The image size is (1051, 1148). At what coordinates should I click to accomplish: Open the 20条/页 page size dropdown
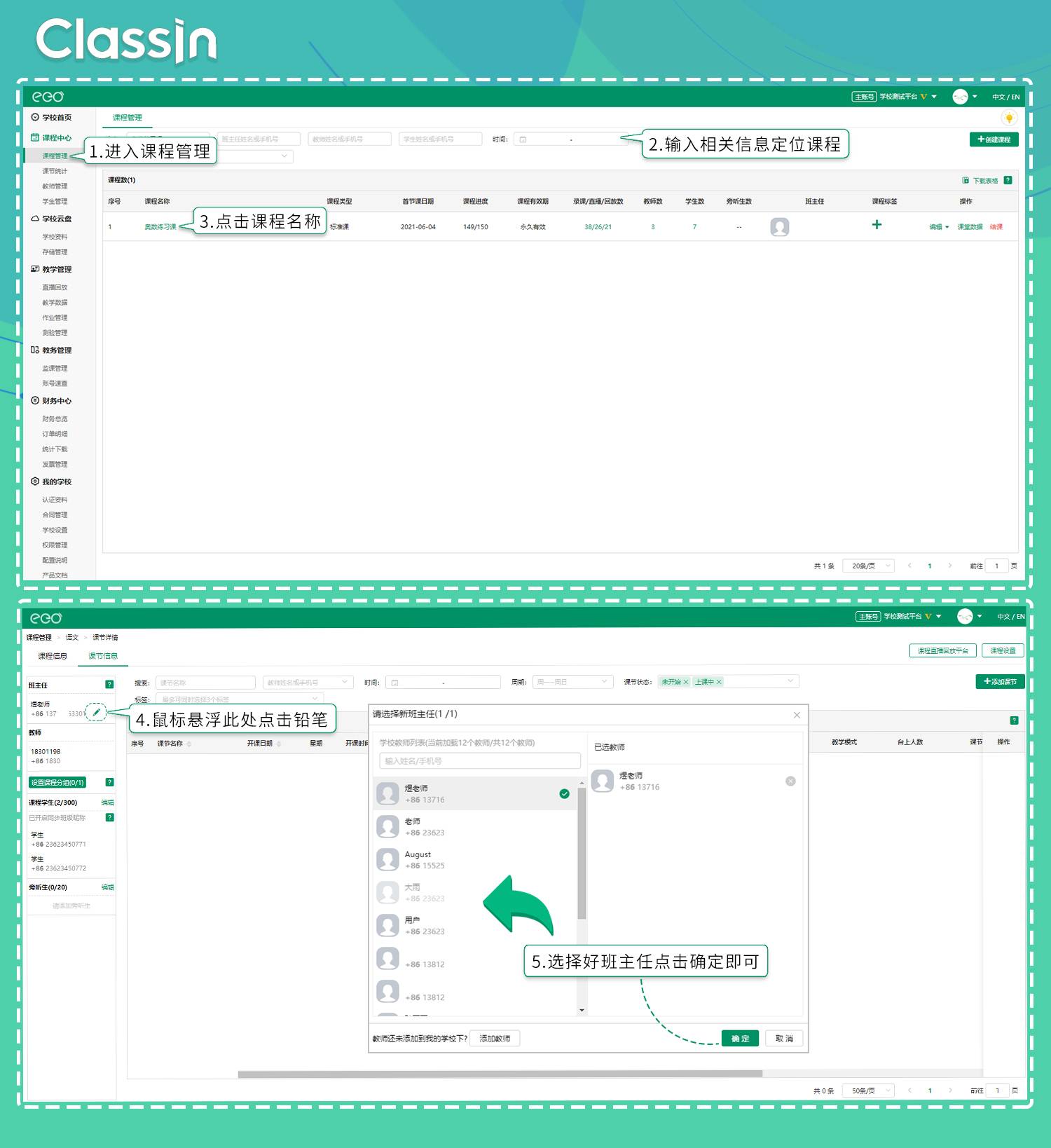tap(870, 566)
